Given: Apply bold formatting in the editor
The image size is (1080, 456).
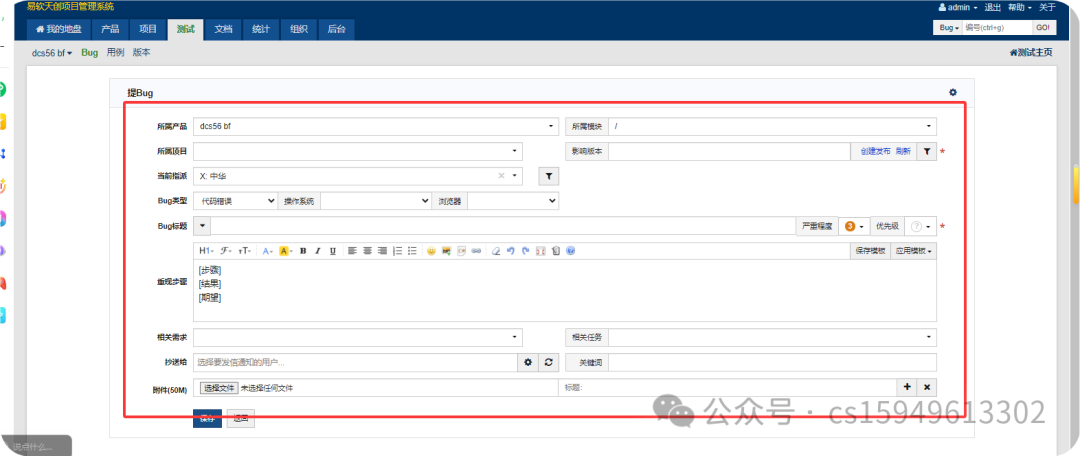Looking at the screenshot, I should pos(303,251).
